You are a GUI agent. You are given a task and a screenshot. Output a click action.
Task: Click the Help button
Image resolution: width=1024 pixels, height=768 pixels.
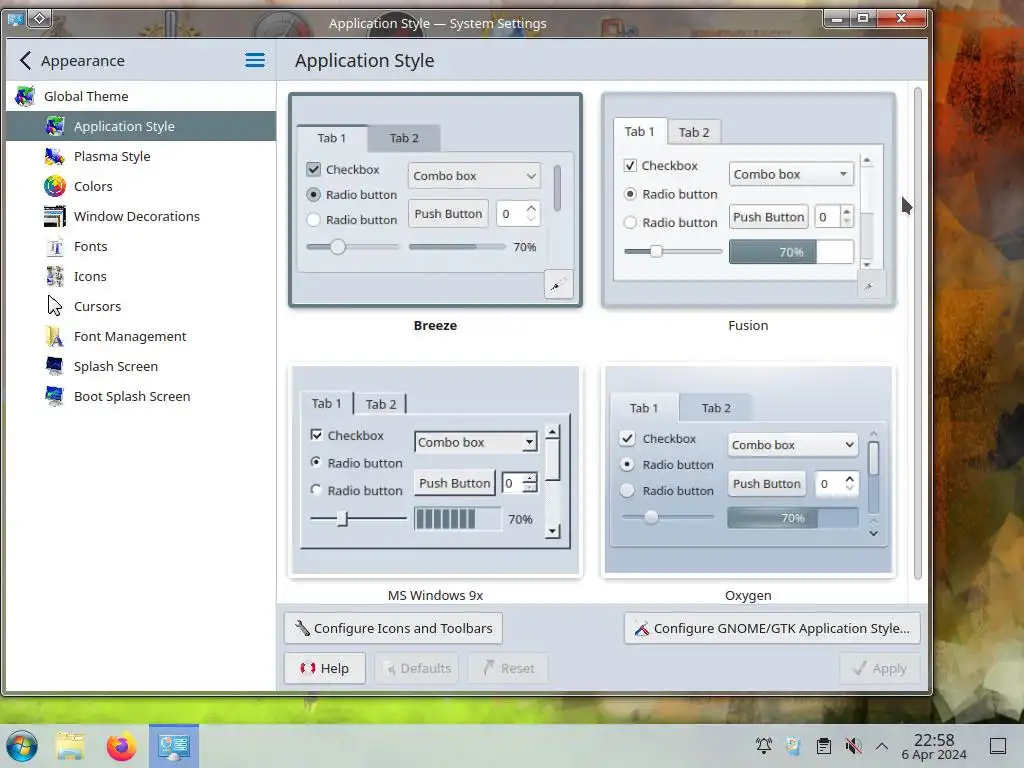[325, 668]
